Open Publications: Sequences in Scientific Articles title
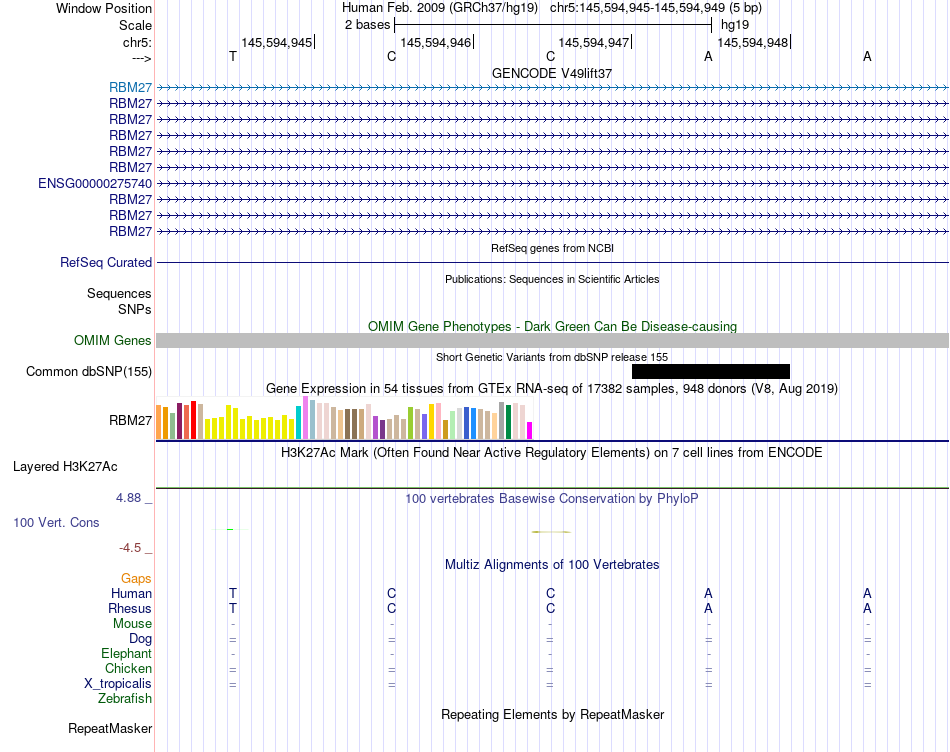Image resolution: width=950 pixels, height=752 pixels. point(552,279)
